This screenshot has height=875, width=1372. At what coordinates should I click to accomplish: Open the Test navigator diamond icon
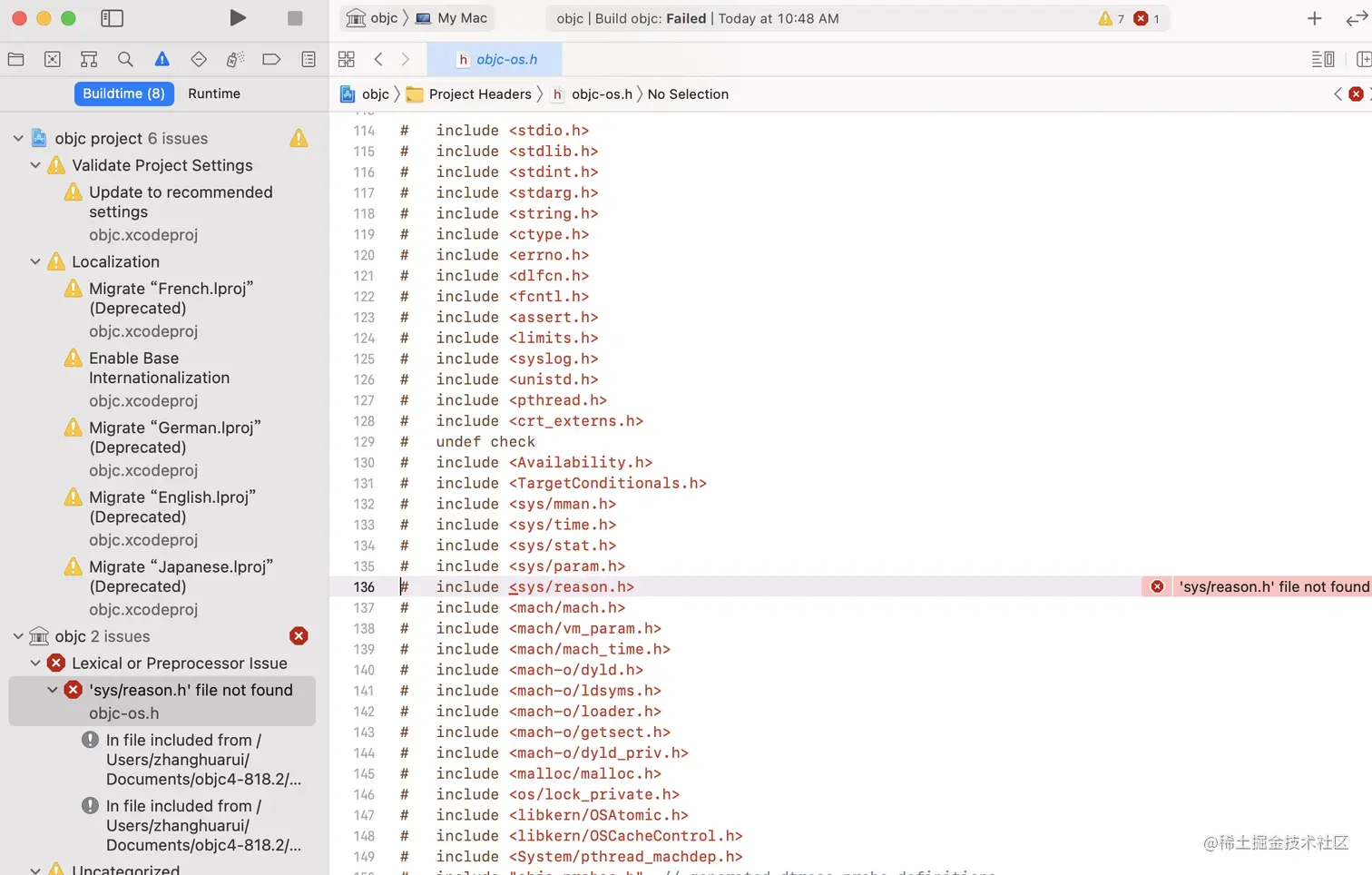tap(199, 59)
